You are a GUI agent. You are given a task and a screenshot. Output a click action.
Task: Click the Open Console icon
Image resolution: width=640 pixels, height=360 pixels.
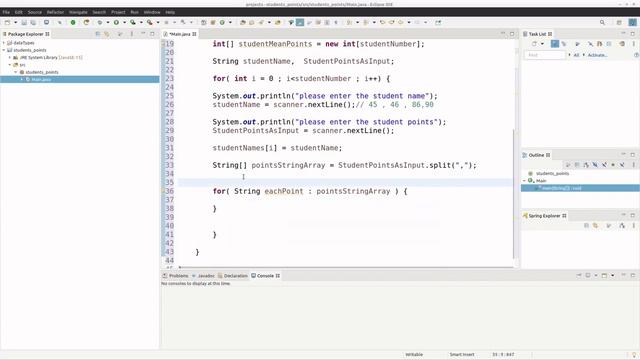(x=604, y=276)
